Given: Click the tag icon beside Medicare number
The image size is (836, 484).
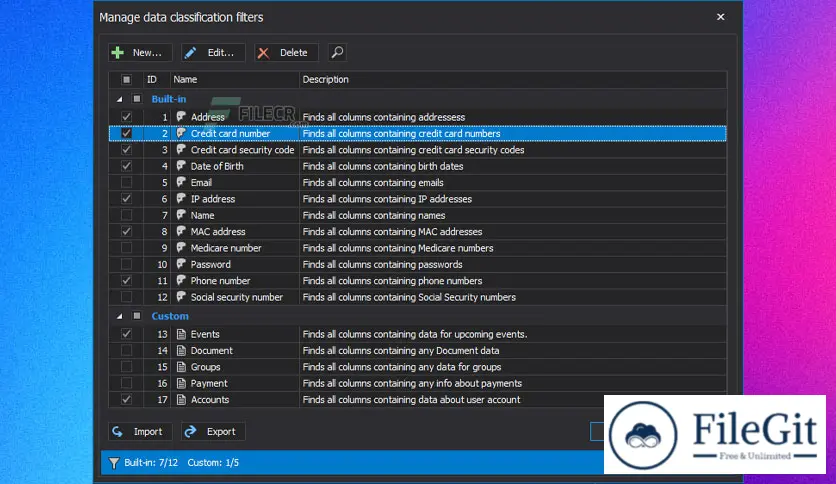Looking at the screenshot, I should [x=181, y=247].
